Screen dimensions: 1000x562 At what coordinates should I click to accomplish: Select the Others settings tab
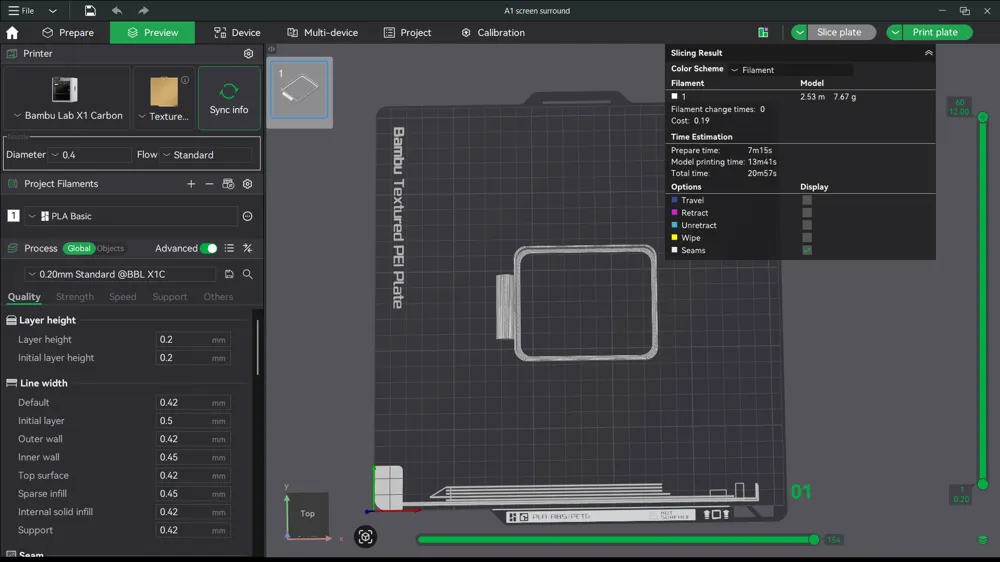click(x=218, y=297)
